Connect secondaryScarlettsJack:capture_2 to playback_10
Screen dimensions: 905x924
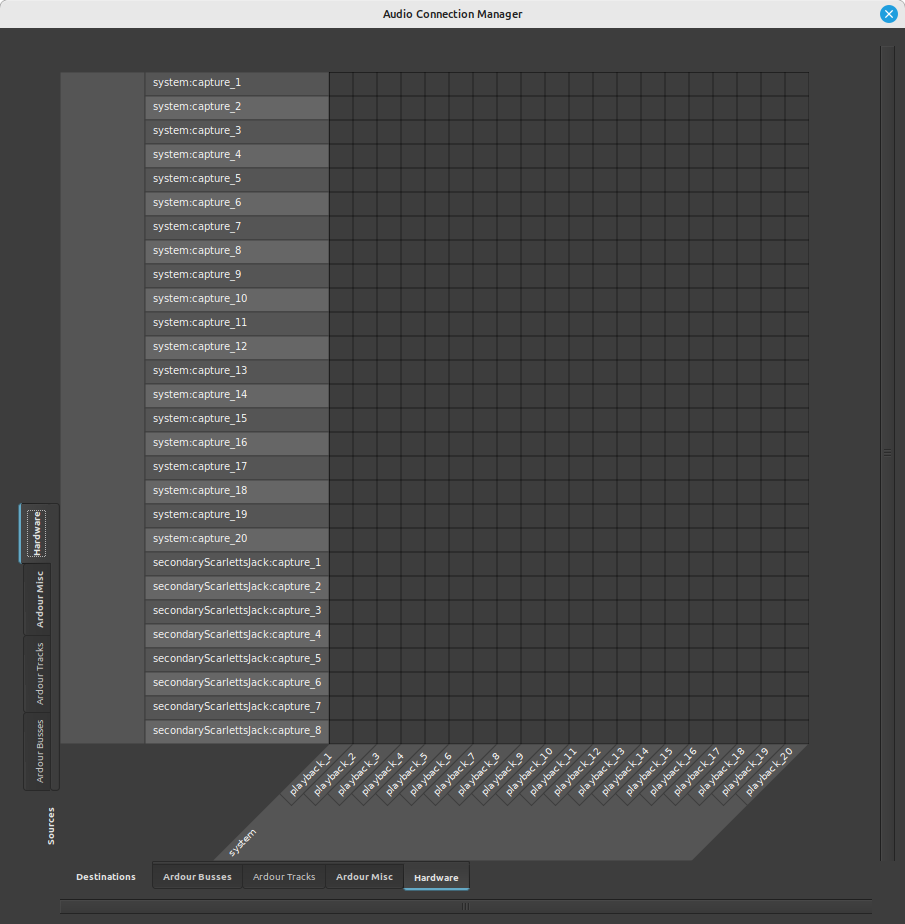click(558, 586)
